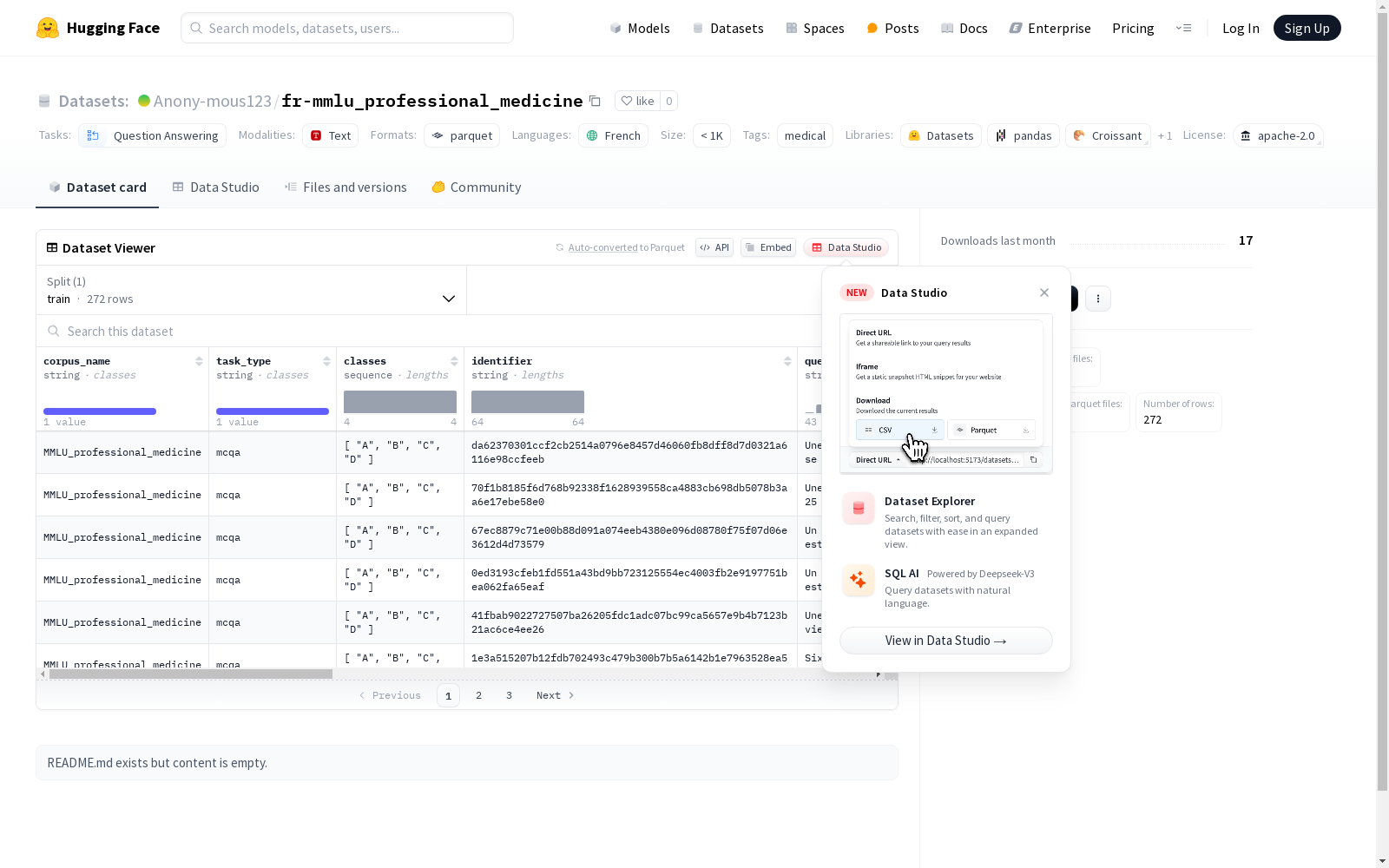Sort the corpus_name column with its arrows
Image resolution: width=1389 pixels, height=868 pixels.
coord(199,361)
